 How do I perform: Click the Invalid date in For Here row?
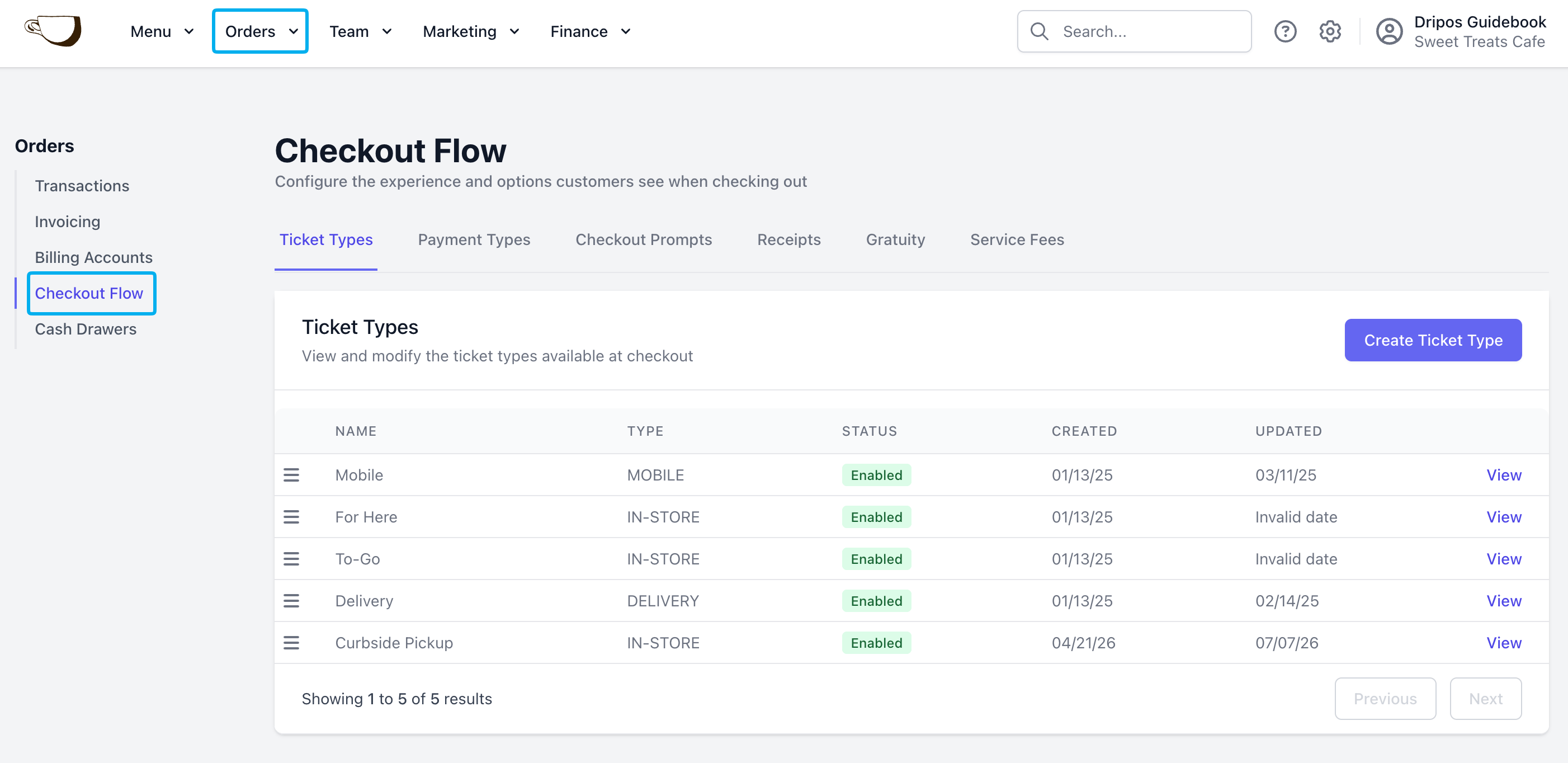[1296, 517]
